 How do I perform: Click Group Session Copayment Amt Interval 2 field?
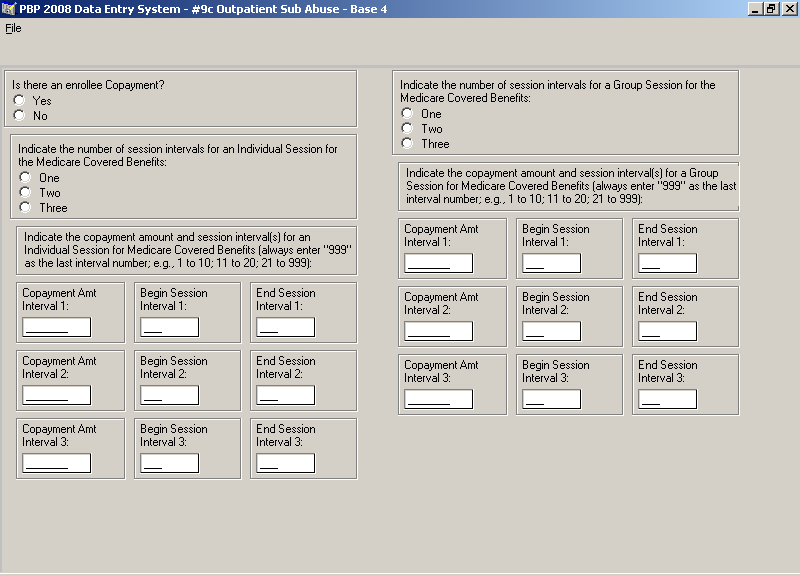pos(439,331)
